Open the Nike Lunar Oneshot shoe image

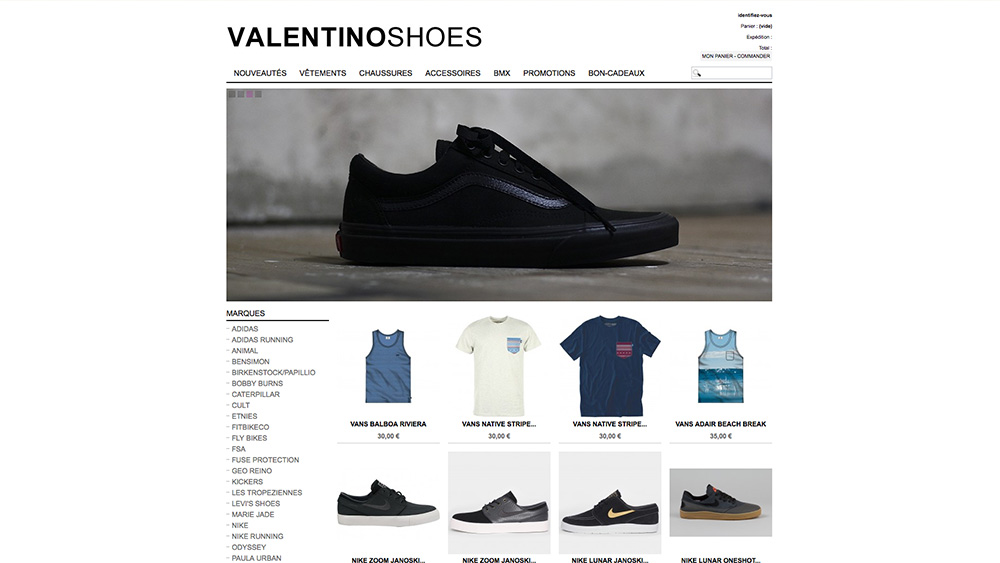(721, 502)
